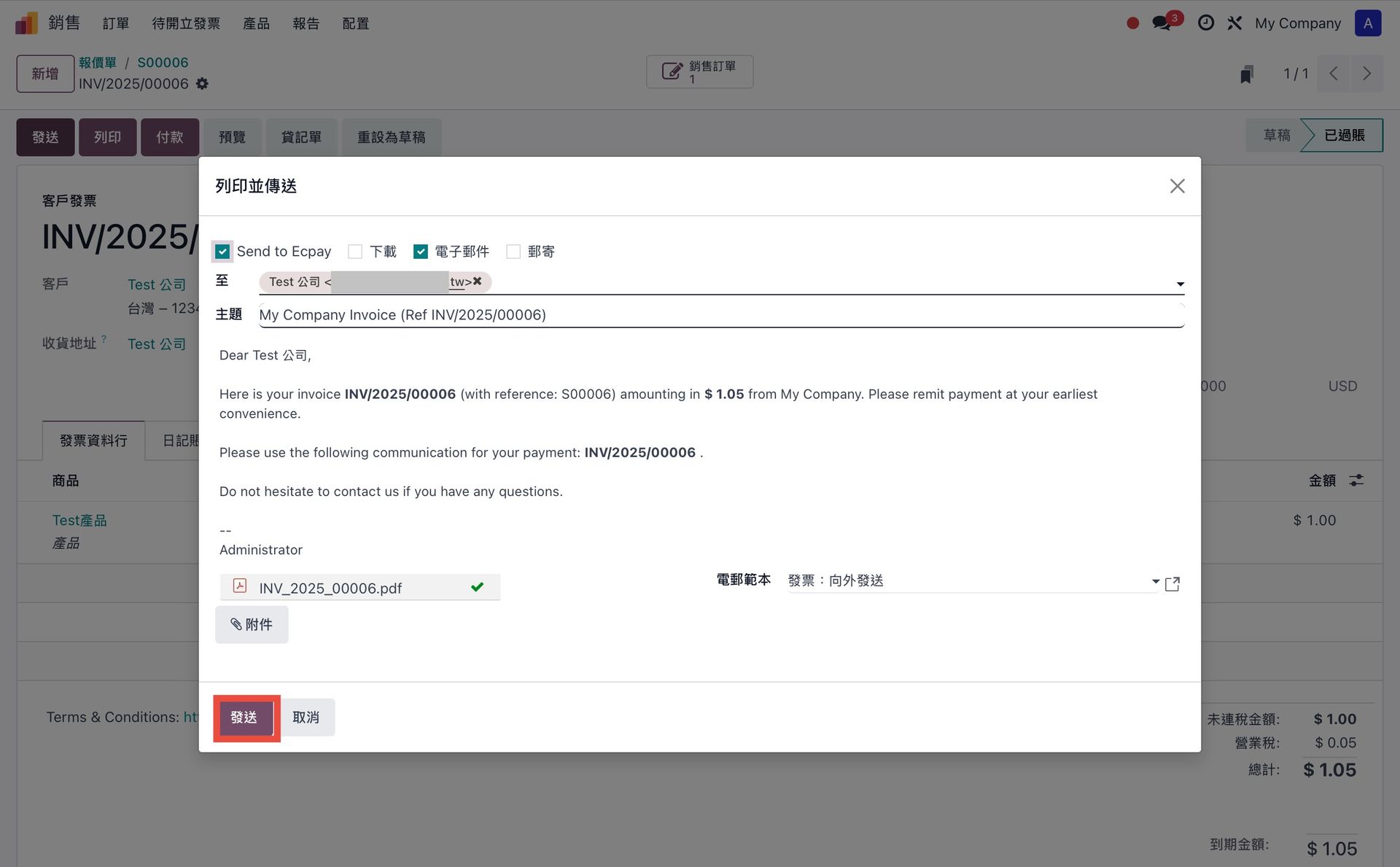Screen dimensions: 1400x867
Task: Open the My Company selector
Action: tap(1297, 23)
